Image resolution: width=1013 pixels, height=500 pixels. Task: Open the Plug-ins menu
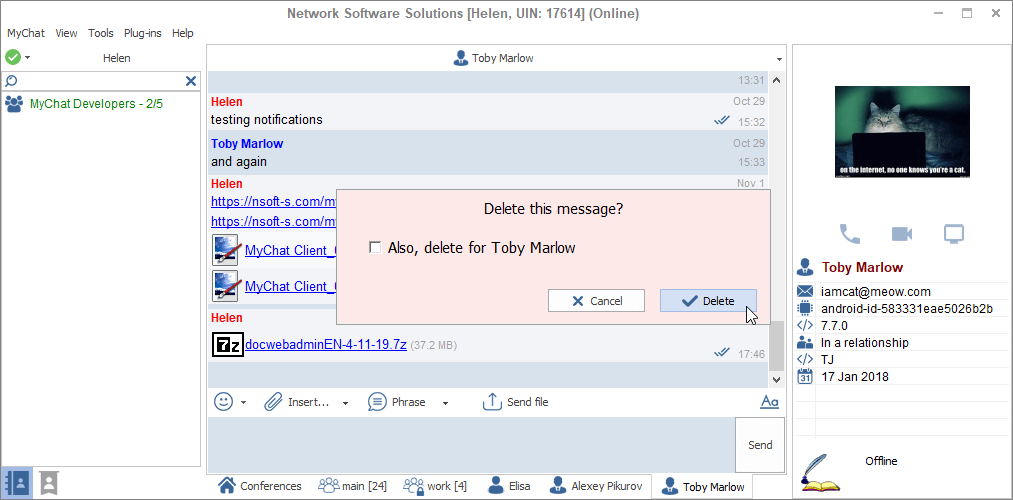point(142,33)
